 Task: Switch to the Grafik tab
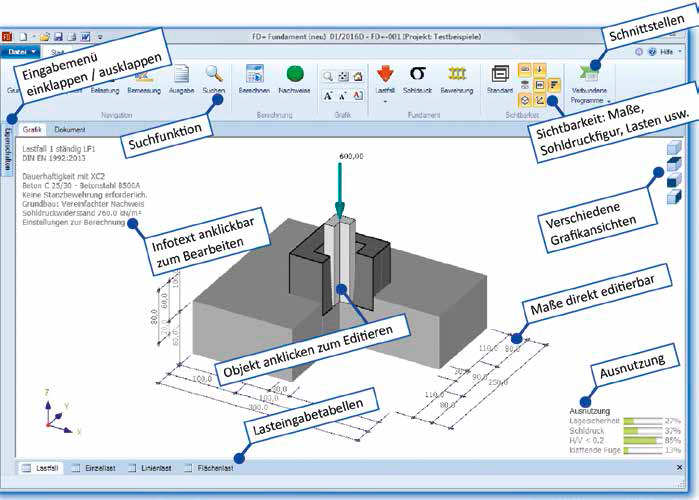(32, 130)
